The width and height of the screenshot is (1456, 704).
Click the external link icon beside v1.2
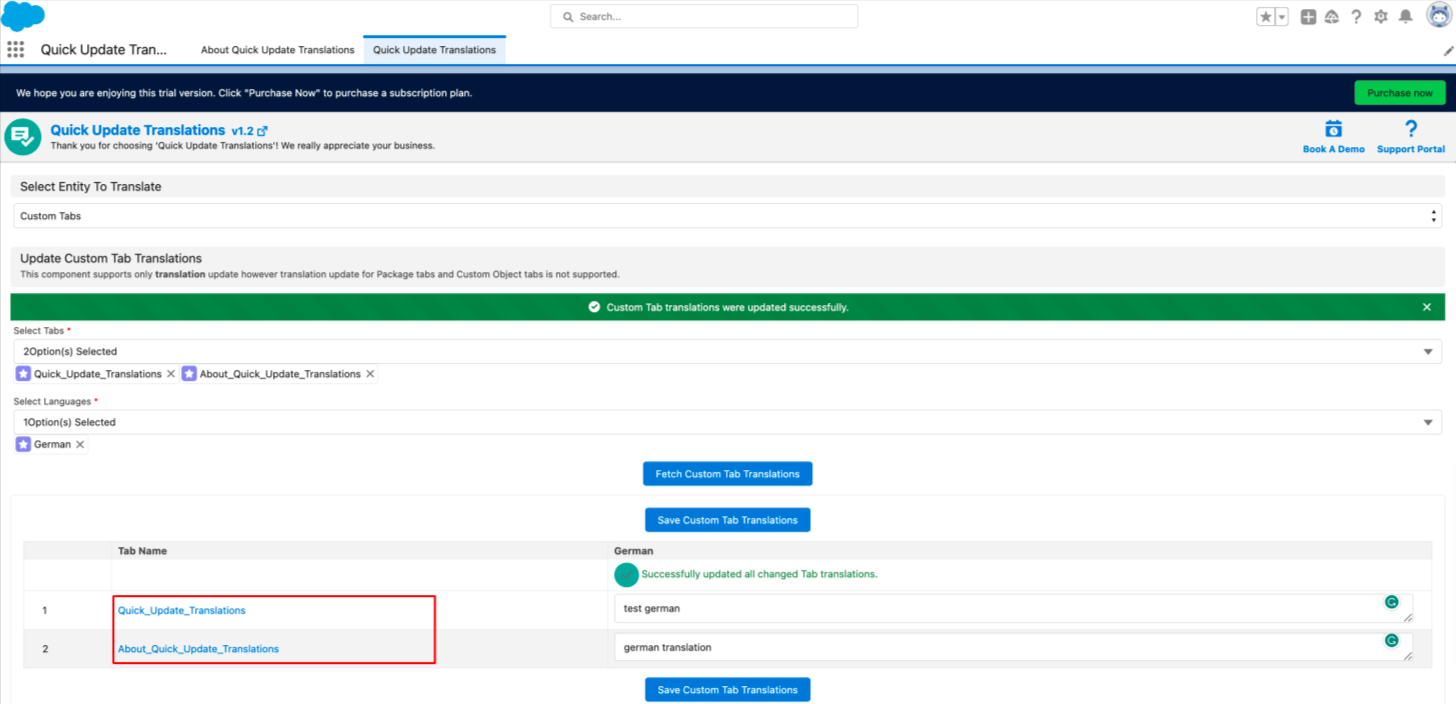point(262,131)
